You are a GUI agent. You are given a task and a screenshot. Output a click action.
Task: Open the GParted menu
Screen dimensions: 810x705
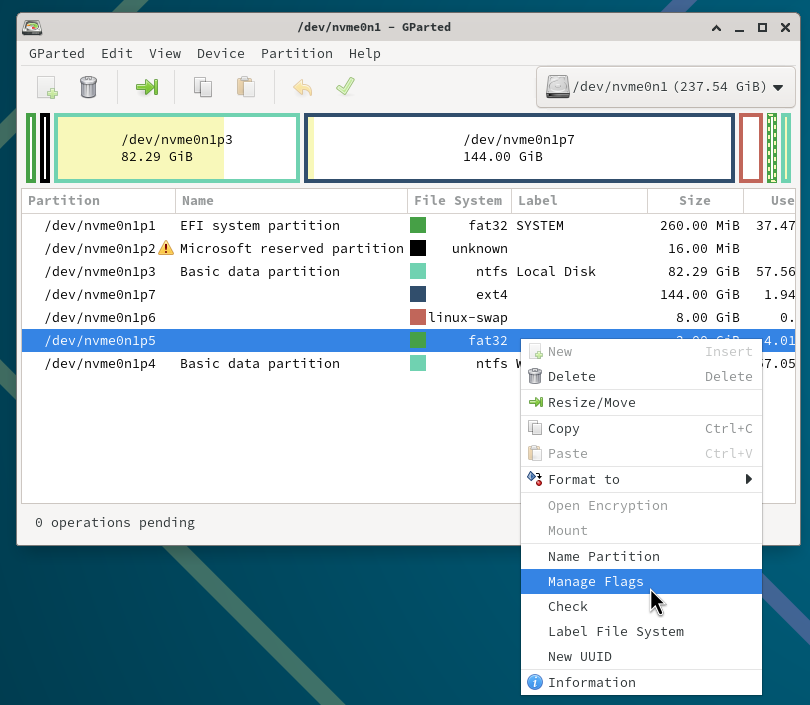click(55, 53)
